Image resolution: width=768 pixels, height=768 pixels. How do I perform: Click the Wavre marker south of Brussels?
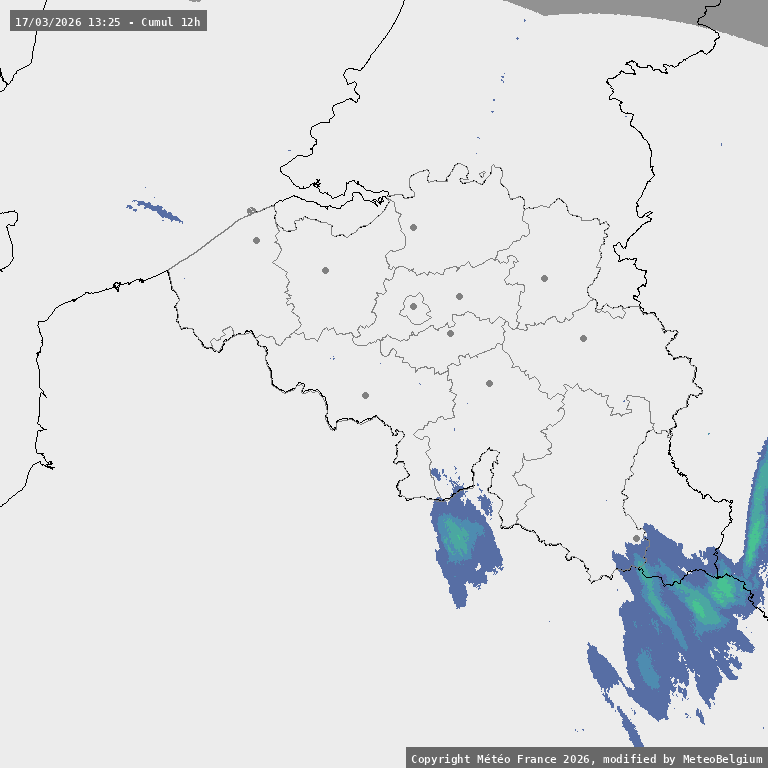point(450,333)
